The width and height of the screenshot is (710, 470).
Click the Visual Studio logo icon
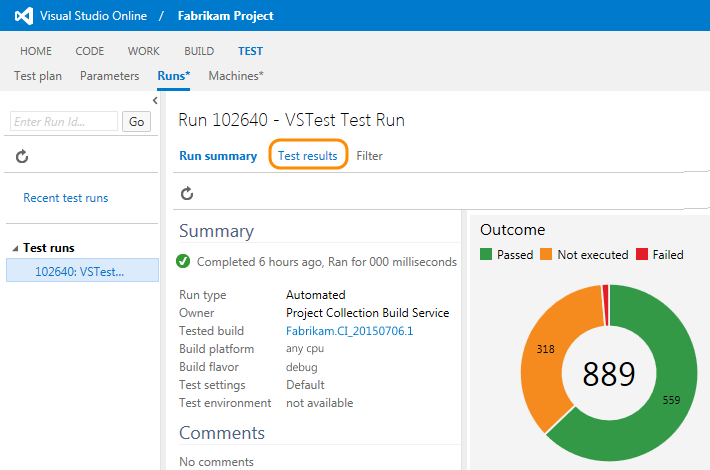point(22,16)
